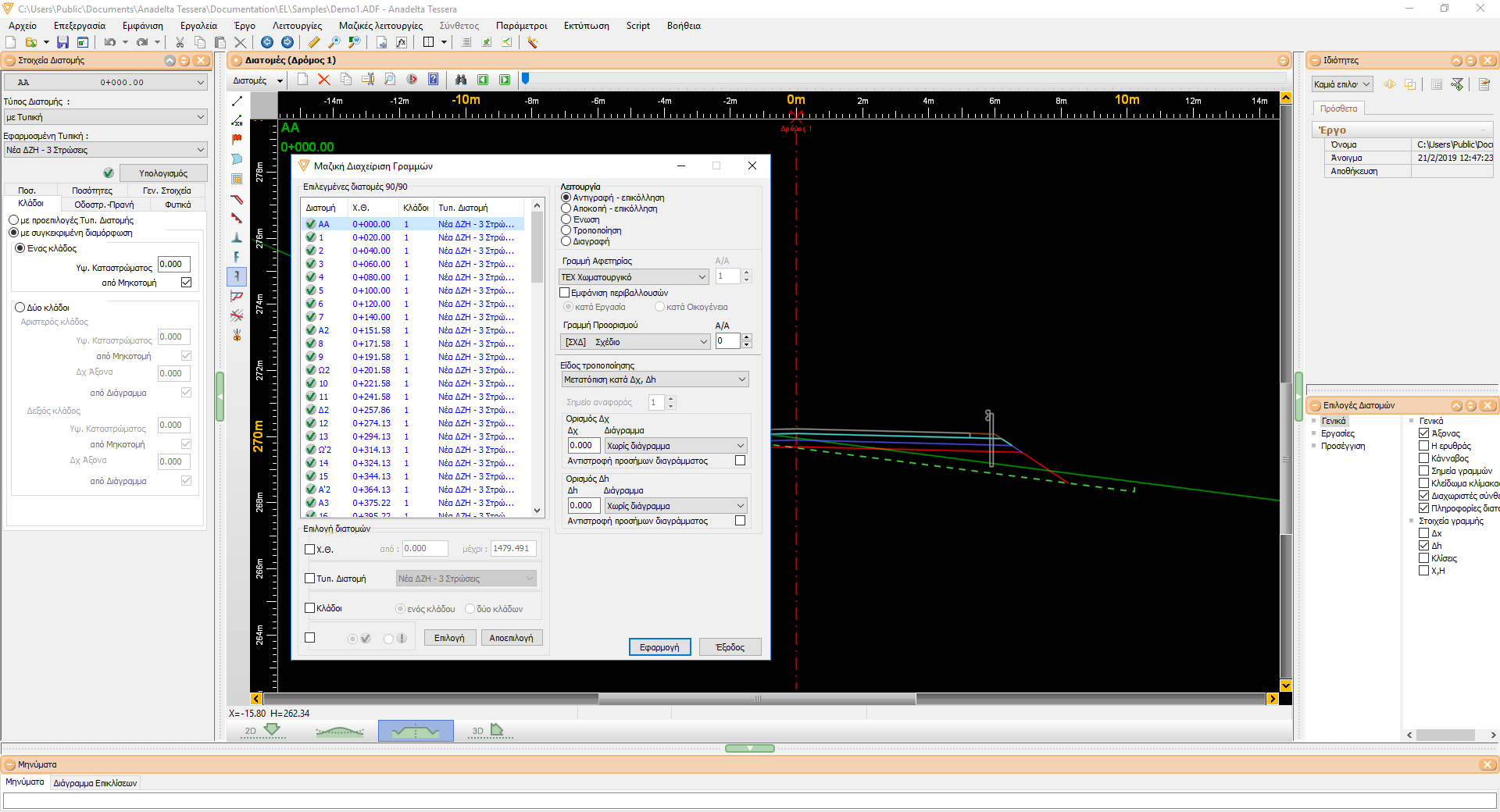Viewport: 1500px width, 812px height.
Task: Click the magic wand icon in main toolbar
Action: click(533, 42)
